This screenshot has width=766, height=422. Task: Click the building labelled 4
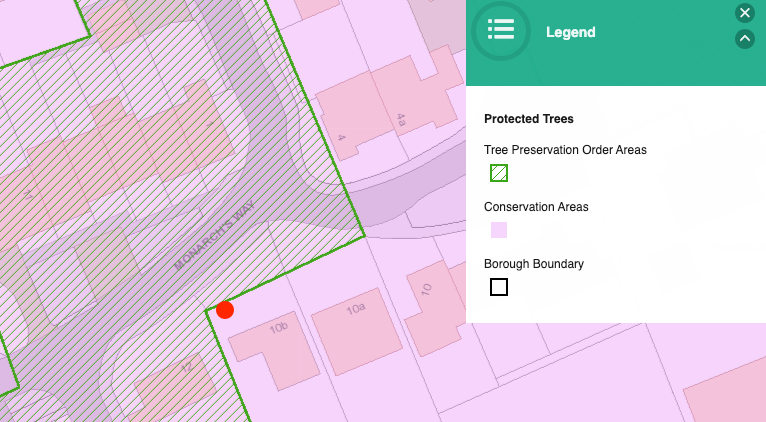click(347, 125)
